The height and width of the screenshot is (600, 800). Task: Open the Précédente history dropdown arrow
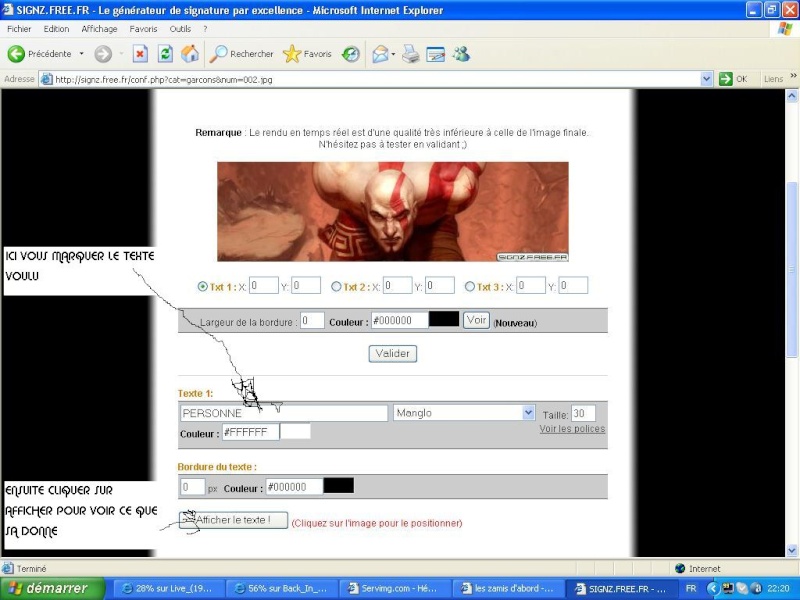click(81, 54)
